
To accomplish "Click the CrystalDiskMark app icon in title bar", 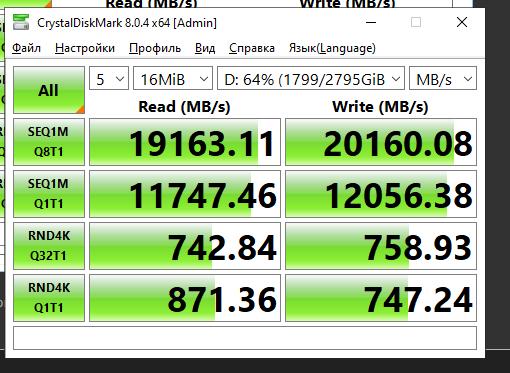I will [x=21, y=22].
